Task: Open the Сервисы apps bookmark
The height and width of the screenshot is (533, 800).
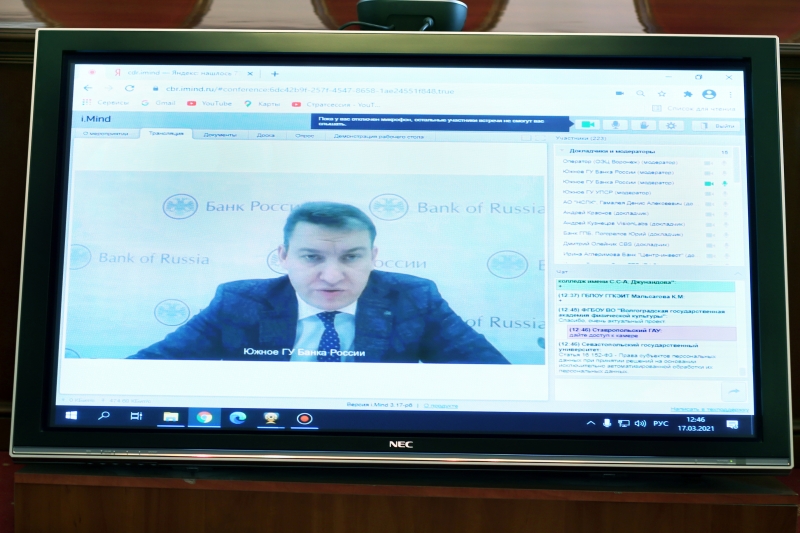Action: (106, 103)
